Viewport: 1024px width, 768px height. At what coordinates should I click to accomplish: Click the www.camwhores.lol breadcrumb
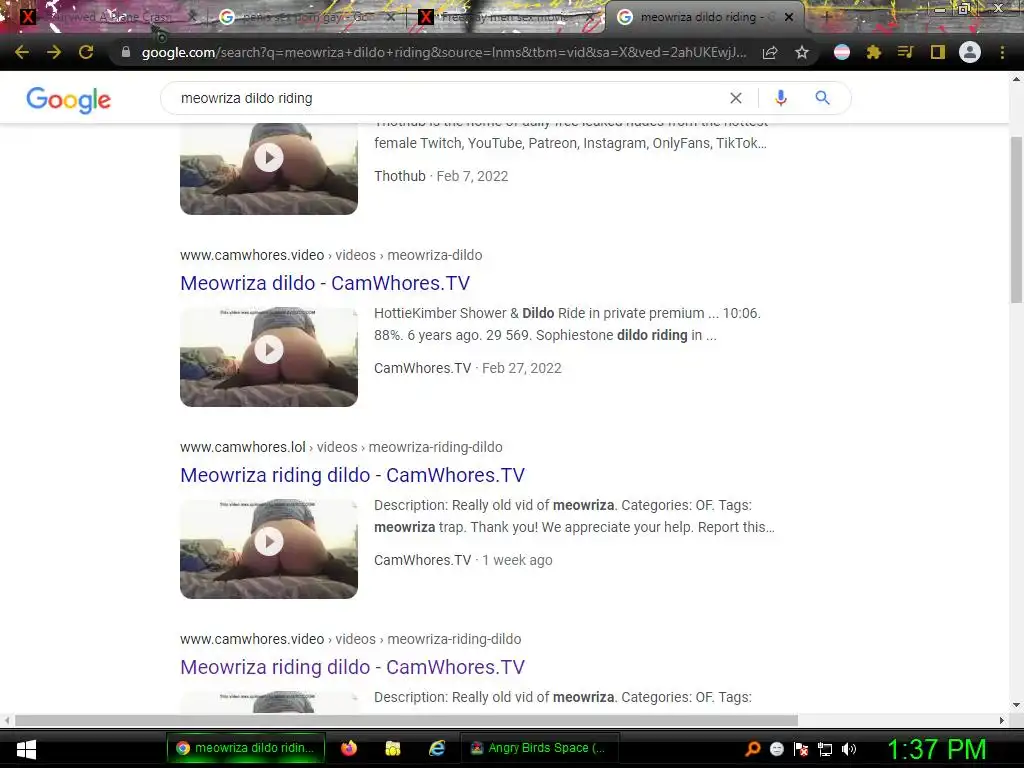pyautogui.click(x=342, y=447)
